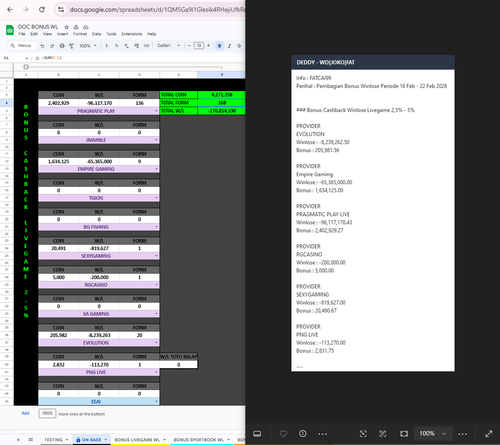
Task: Click the fit-to-window icon in photo viewer
Action: 404,434
